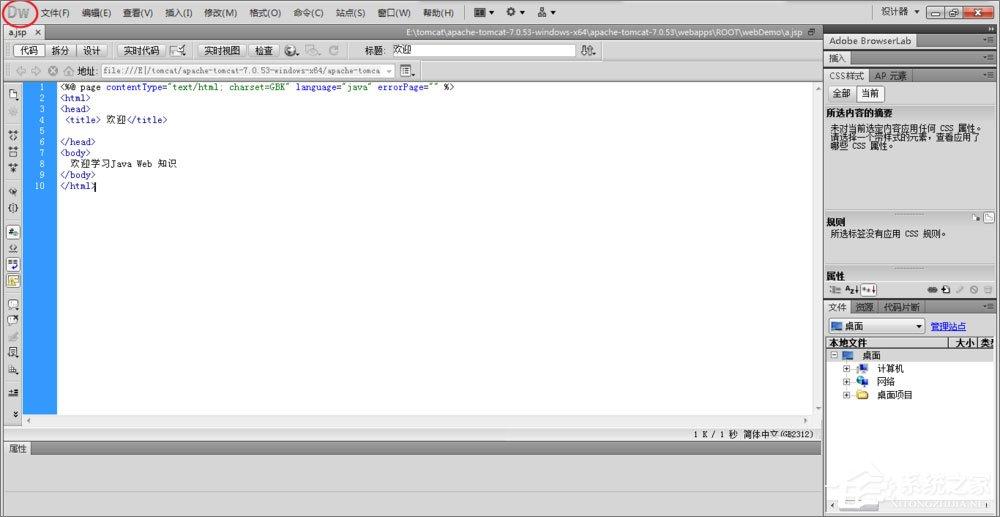1000x517 pixels.
Task: Click the Dreamweaver DW logo icon
Action: pos(18,12)
